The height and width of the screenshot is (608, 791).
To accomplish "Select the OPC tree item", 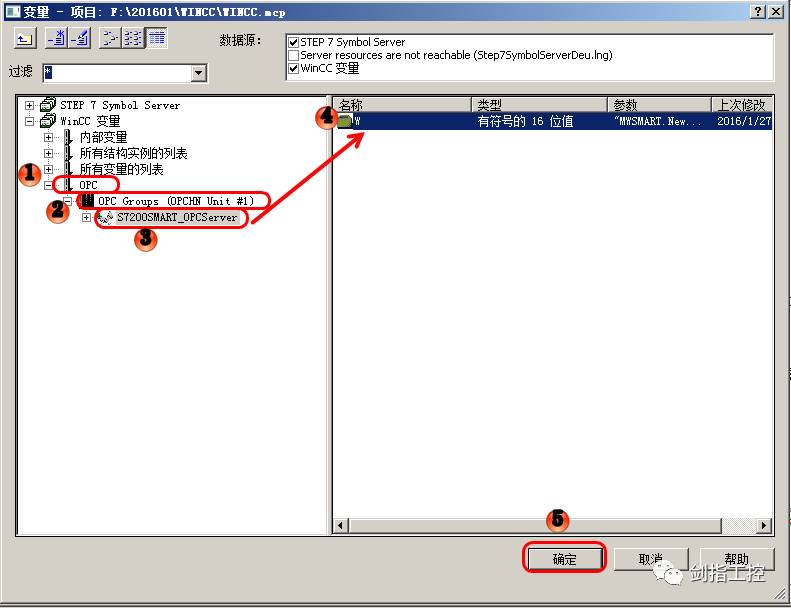I will [x=88, y=185].
